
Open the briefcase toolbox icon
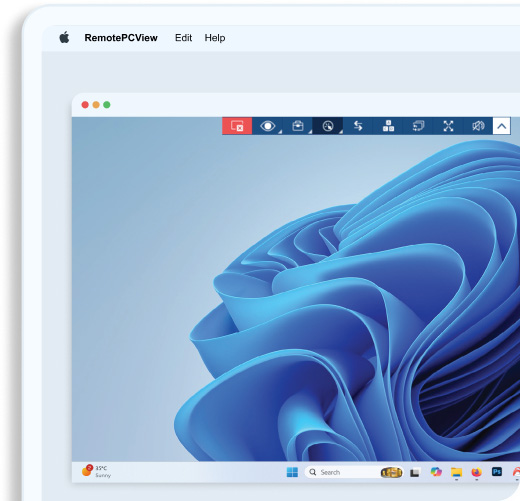[298, 126]
